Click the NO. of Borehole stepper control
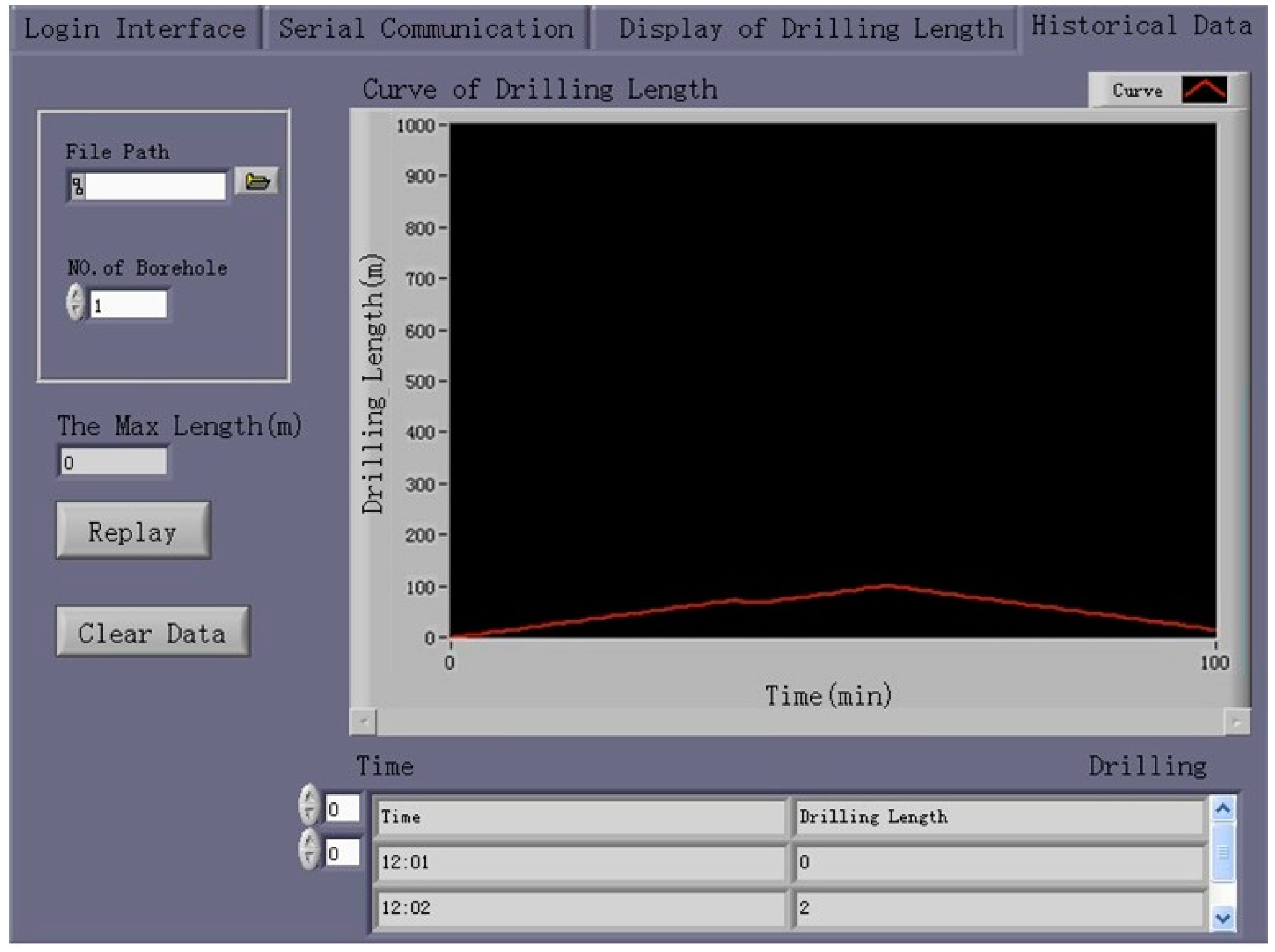The image size is (1275, 952). coord(75,302)
